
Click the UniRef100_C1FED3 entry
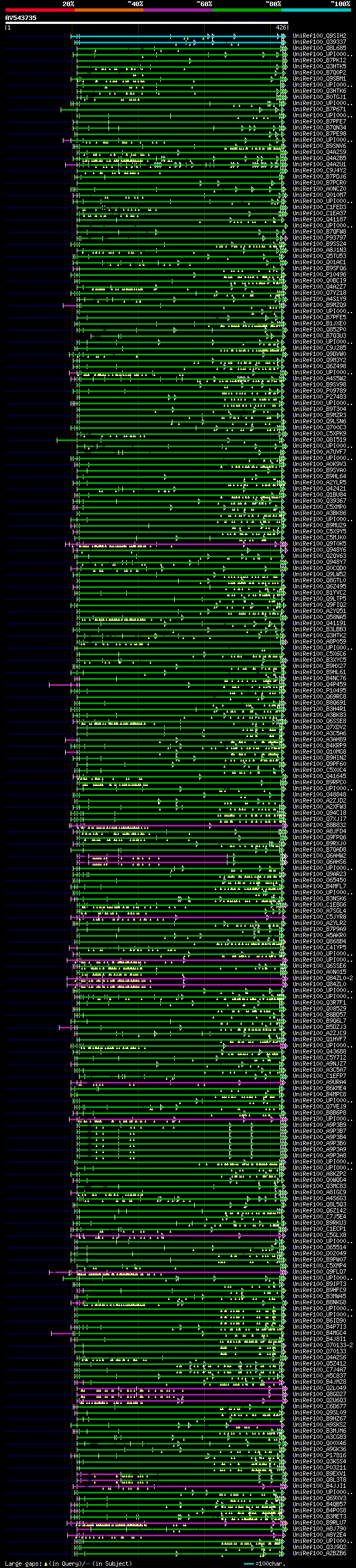pos(319,207)
